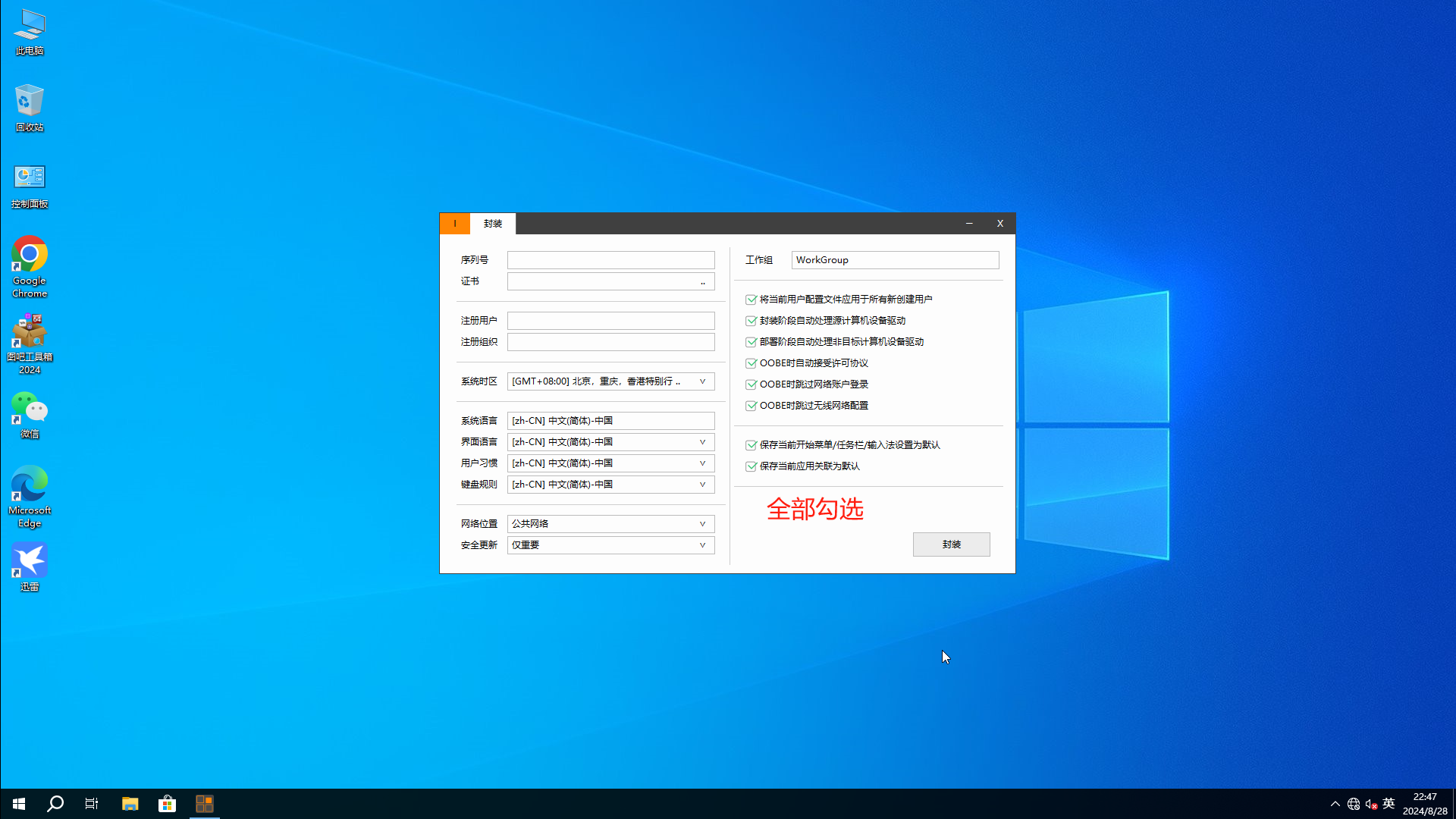The height and width of the screenshot is (819, 1456).
Task: Click the show desktop strip on taskbar
Action: point(1454,804)
